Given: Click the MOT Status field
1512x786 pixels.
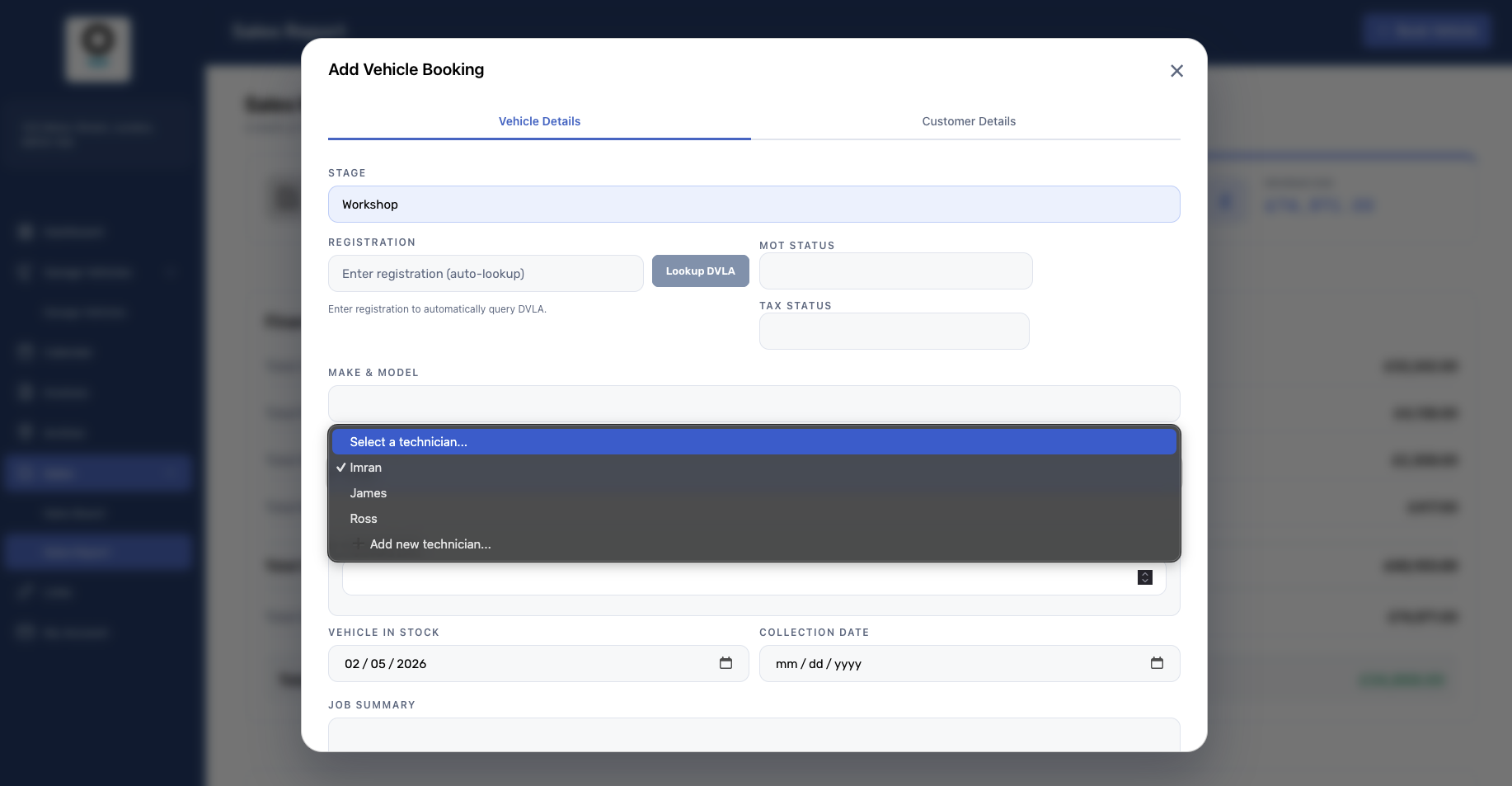Looking at the screenshot, I should pyautogui.click(x=895, y=271).
